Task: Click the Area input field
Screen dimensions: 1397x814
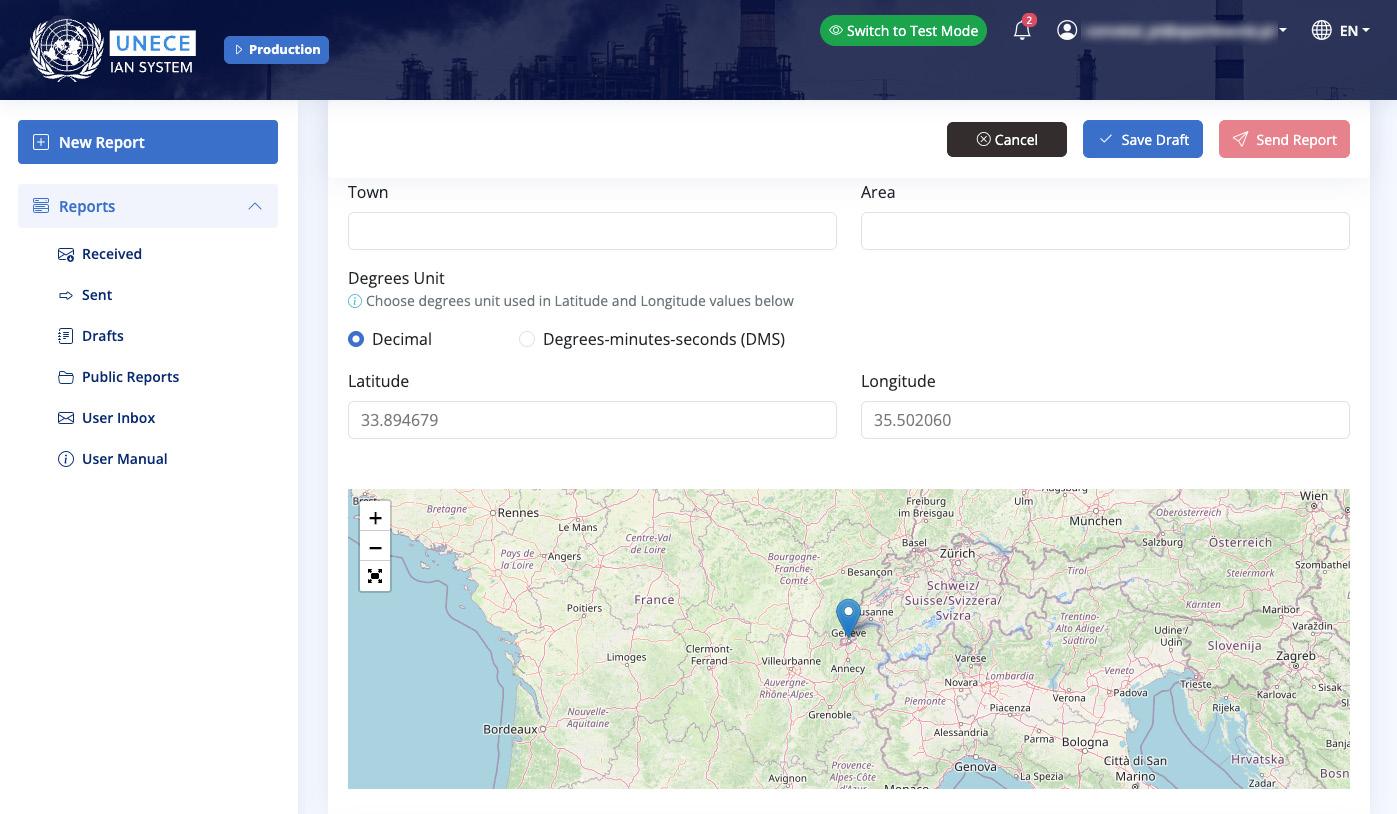Action: pyautogui.click(x=1105, y=231)
